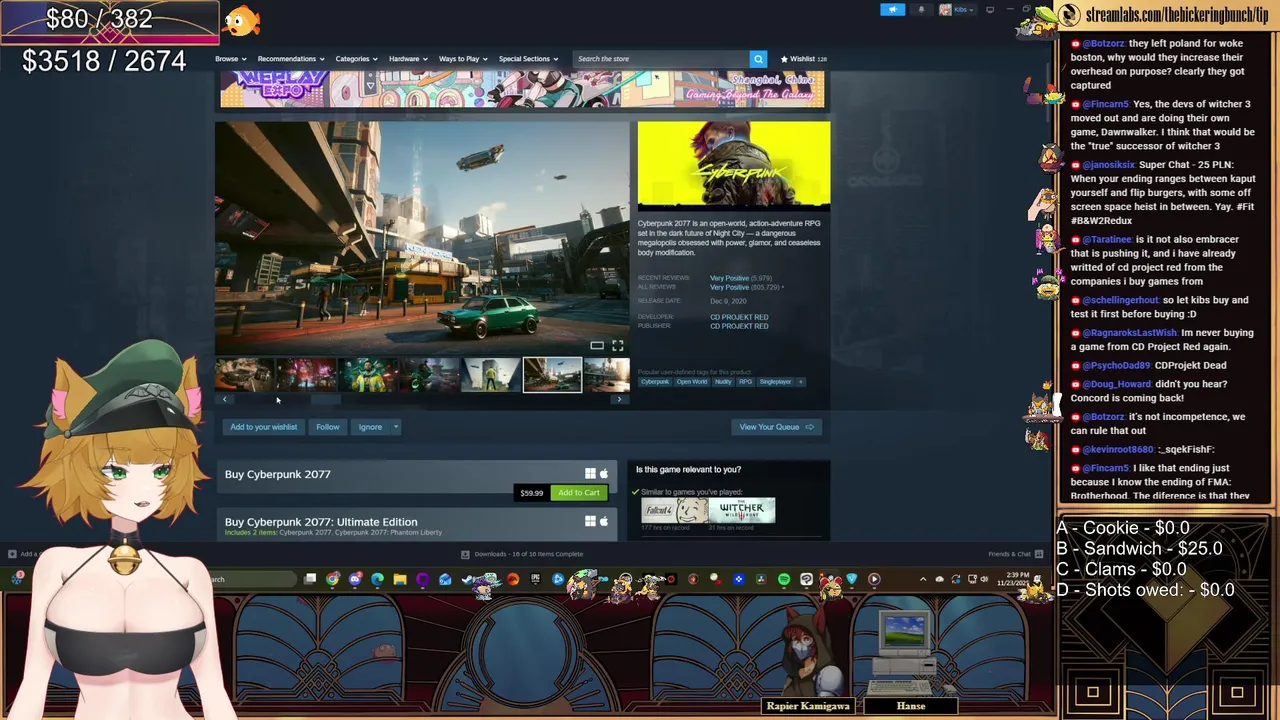The width and height of the screenshot is (1280, 720).
Task: Click Apple platform icon beside Buy Cyberpunk 2077
Action: point(603,474)
